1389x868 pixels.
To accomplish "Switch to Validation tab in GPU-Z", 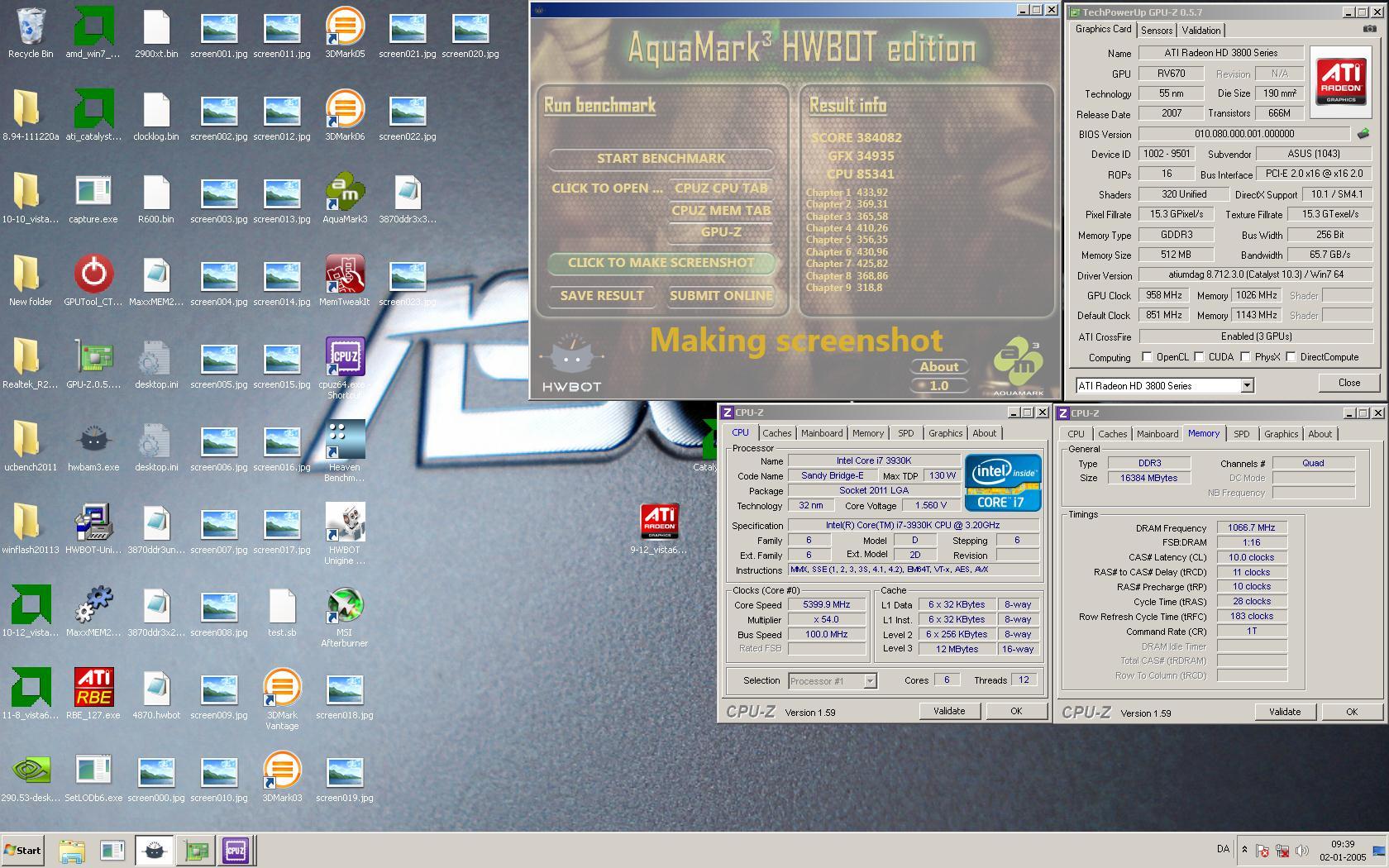I will pos(1201,31).
